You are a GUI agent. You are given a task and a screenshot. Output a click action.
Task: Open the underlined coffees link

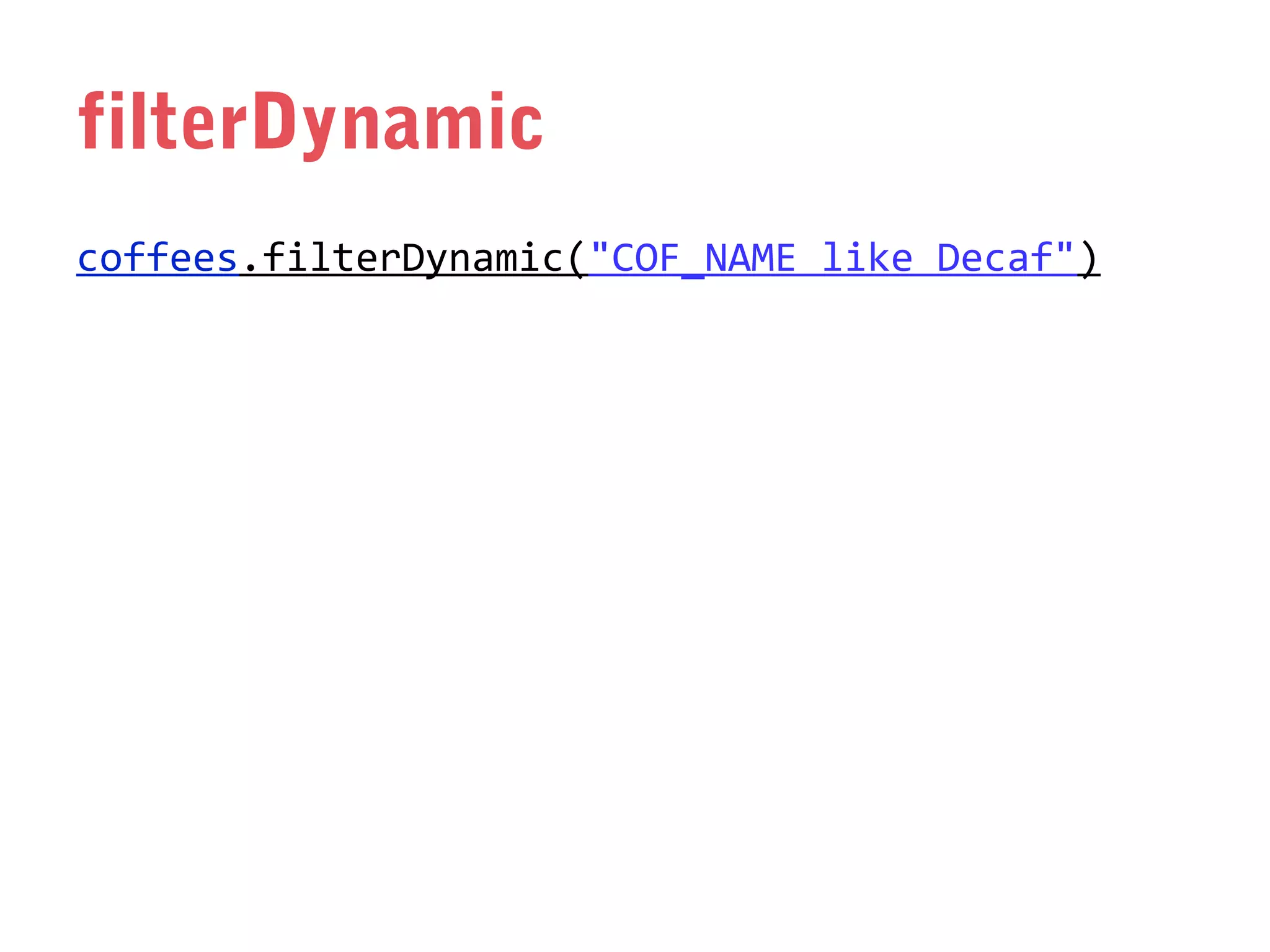pyautogui.click(x=158, y=258)
